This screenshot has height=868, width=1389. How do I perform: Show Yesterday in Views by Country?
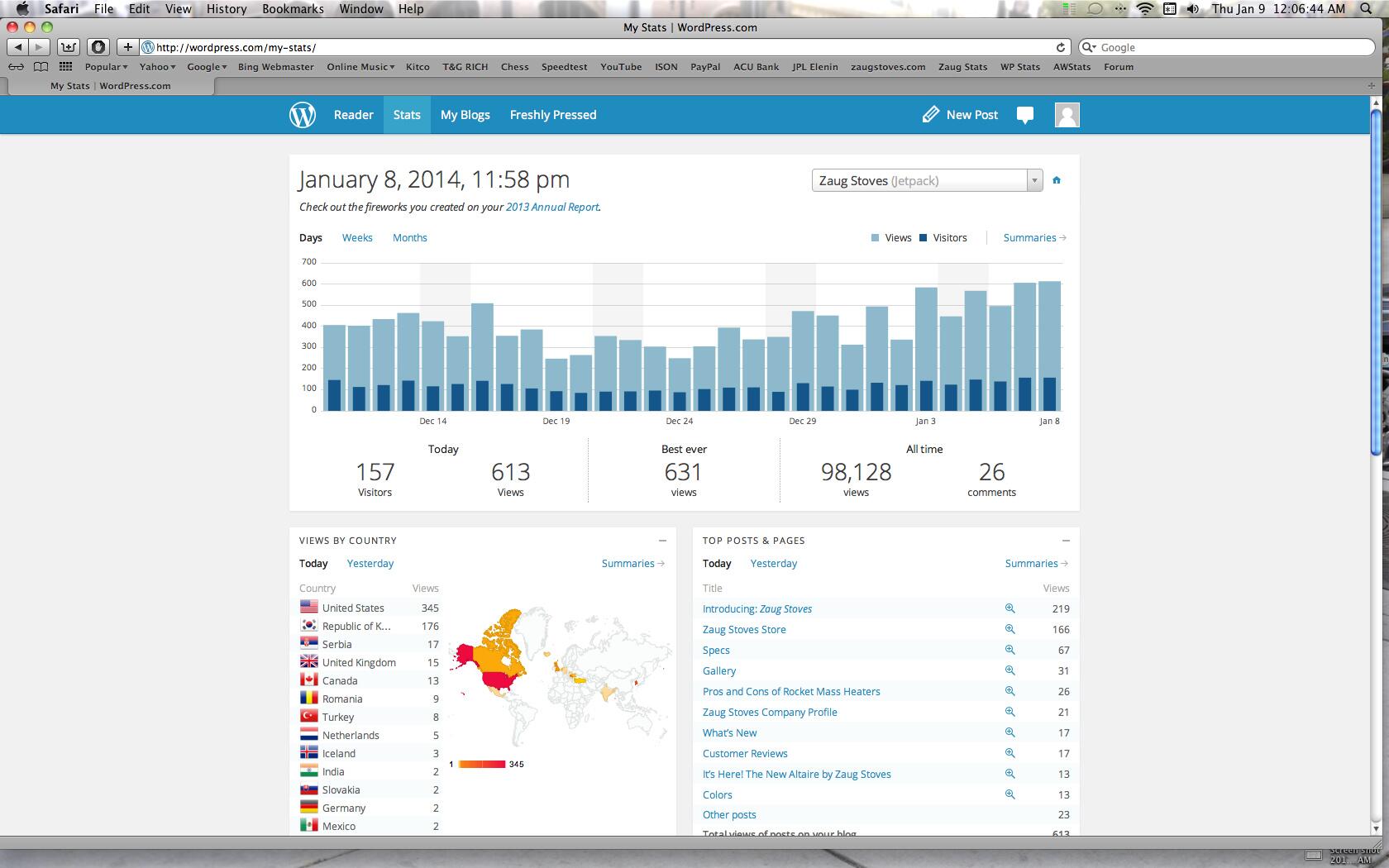(370, 564)
